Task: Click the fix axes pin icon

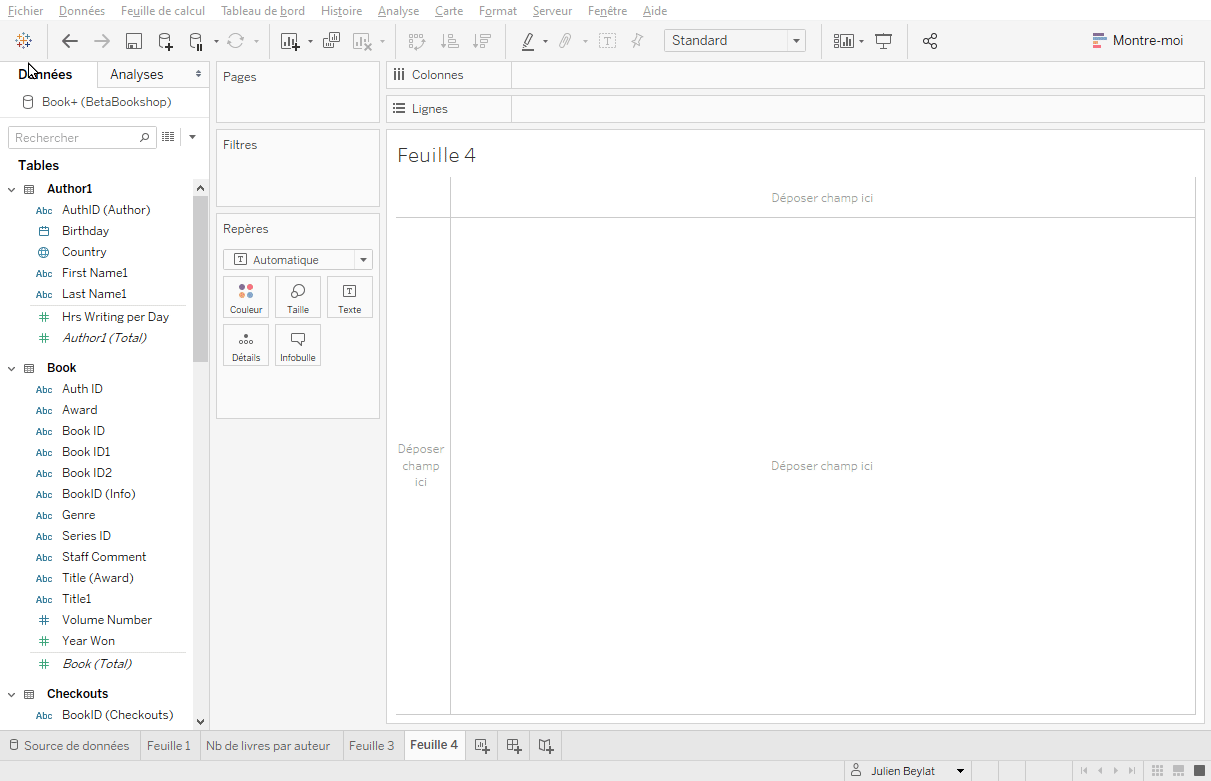Action: point(637,41)
